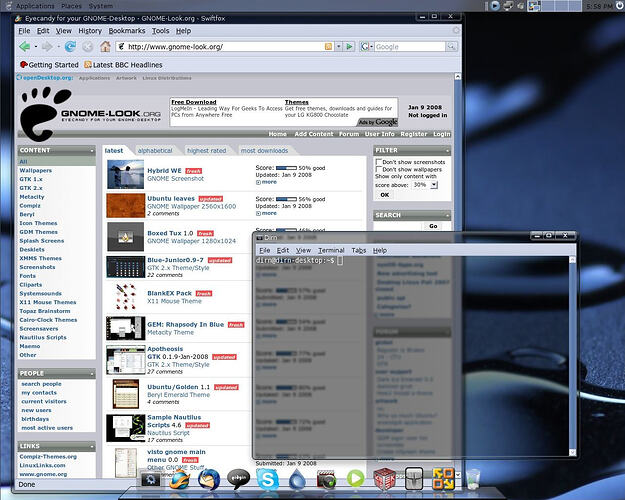Open the Forward history dropdown arrow
Viewport: 625px width, 500px height.
coord(58,47)
